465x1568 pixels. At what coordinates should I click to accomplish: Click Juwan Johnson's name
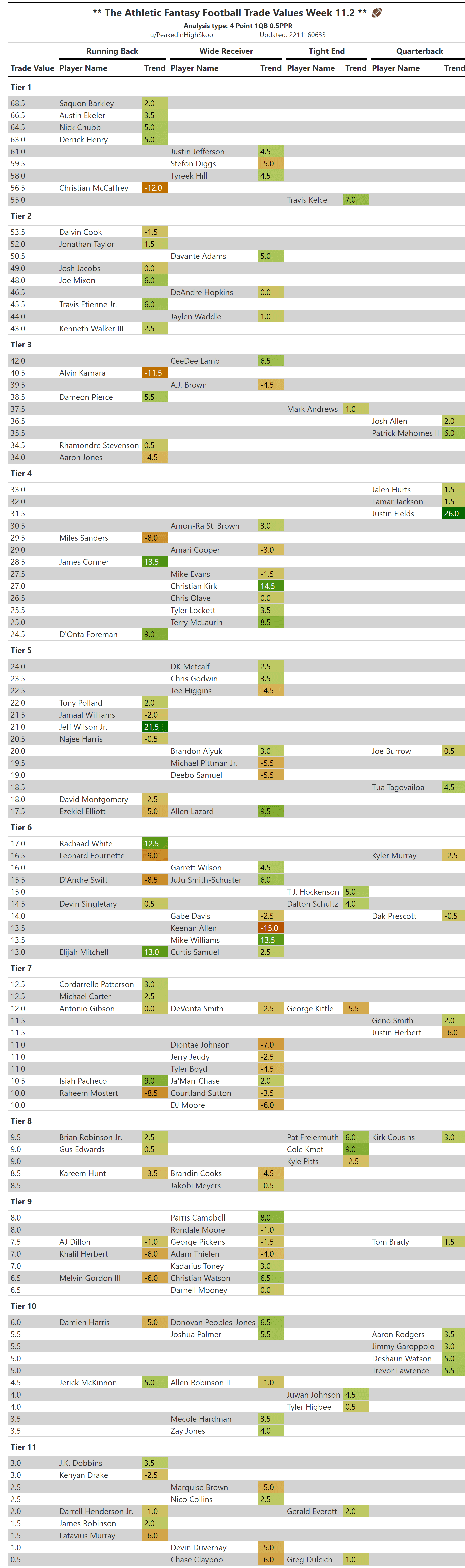(313, 1395)
